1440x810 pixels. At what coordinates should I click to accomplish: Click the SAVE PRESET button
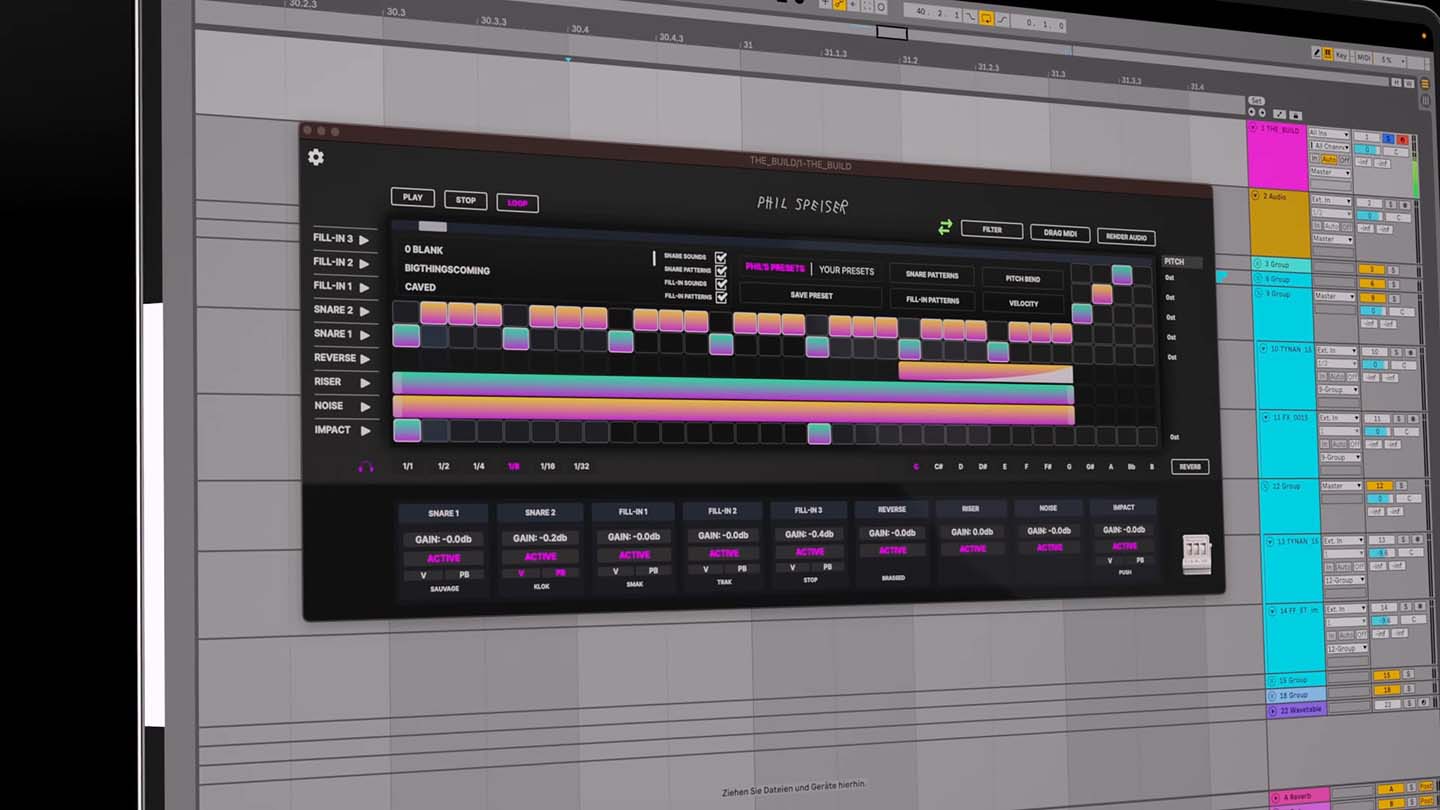click(811, 295)
